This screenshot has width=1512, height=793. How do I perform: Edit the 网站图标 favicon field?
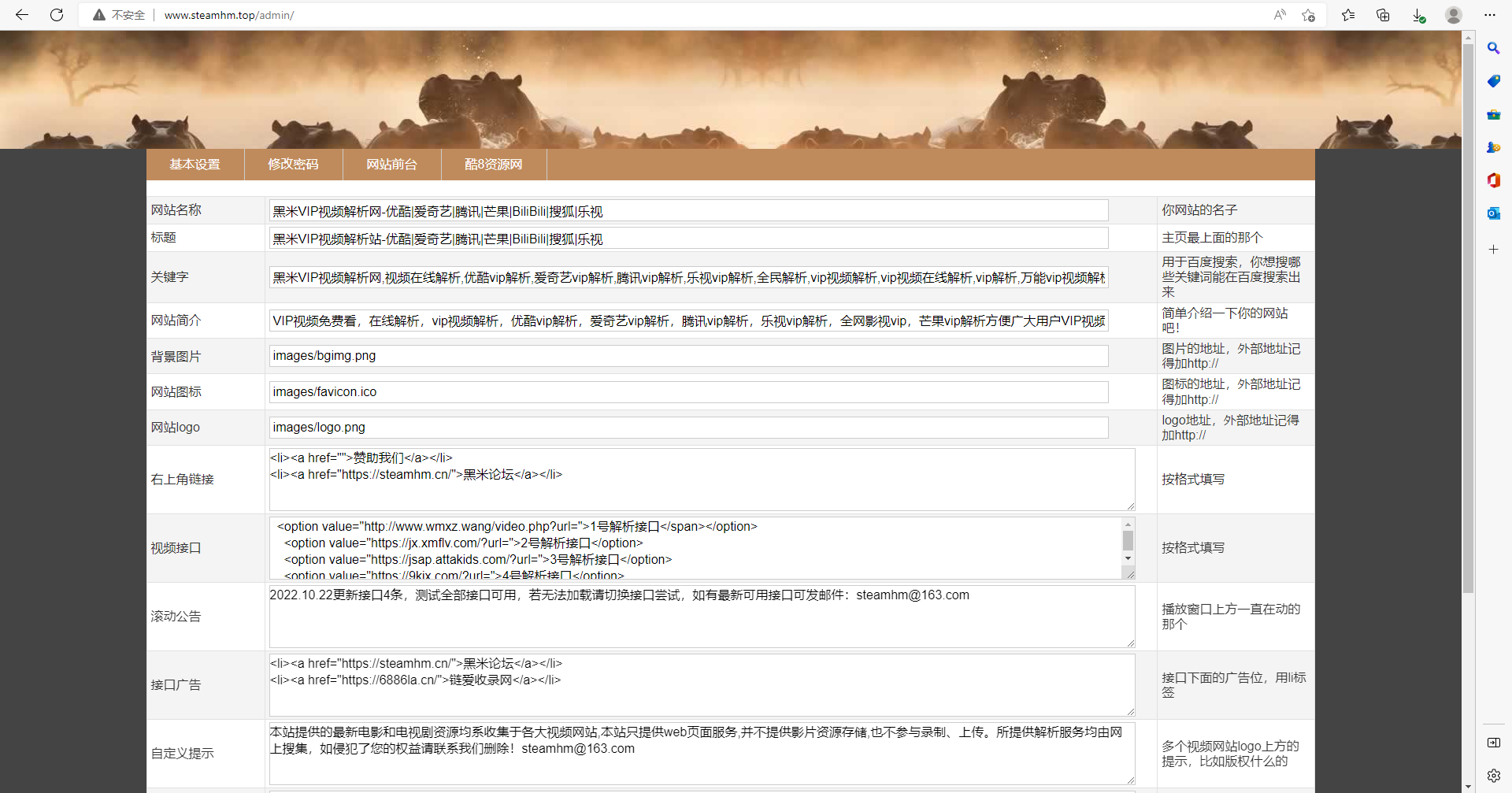688,392
